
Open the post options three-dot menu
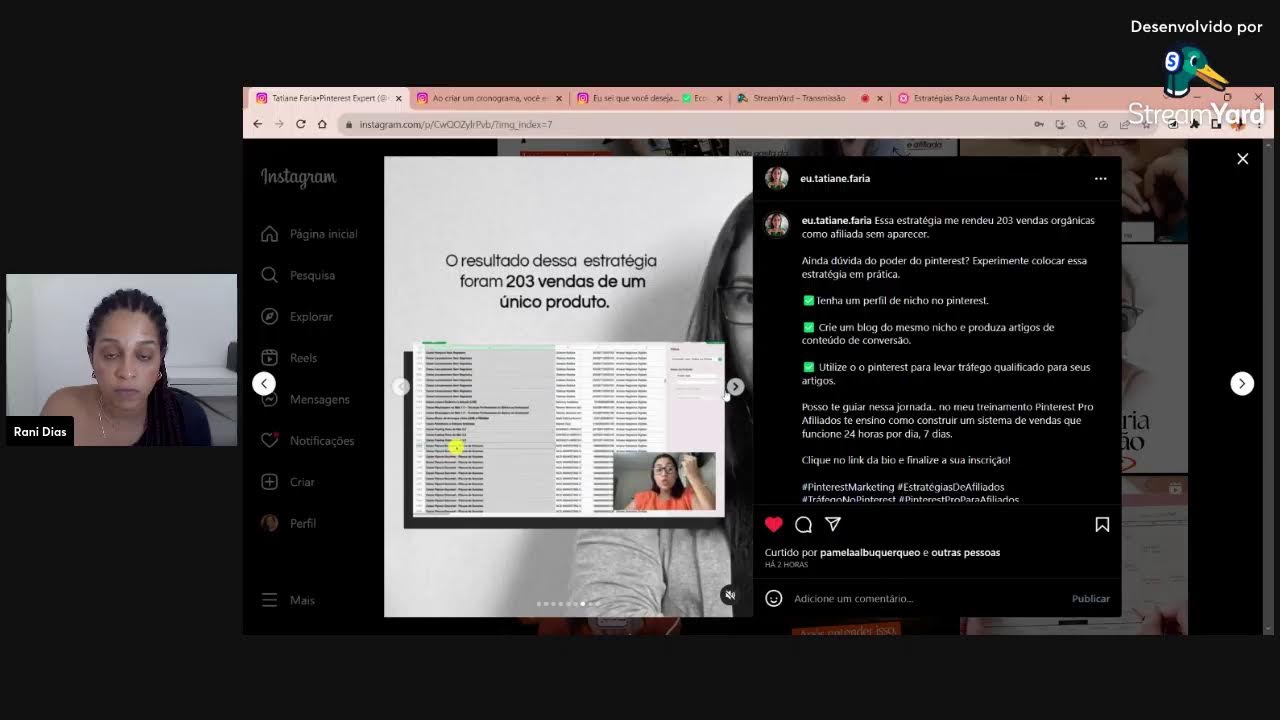tap(1101, 178)
